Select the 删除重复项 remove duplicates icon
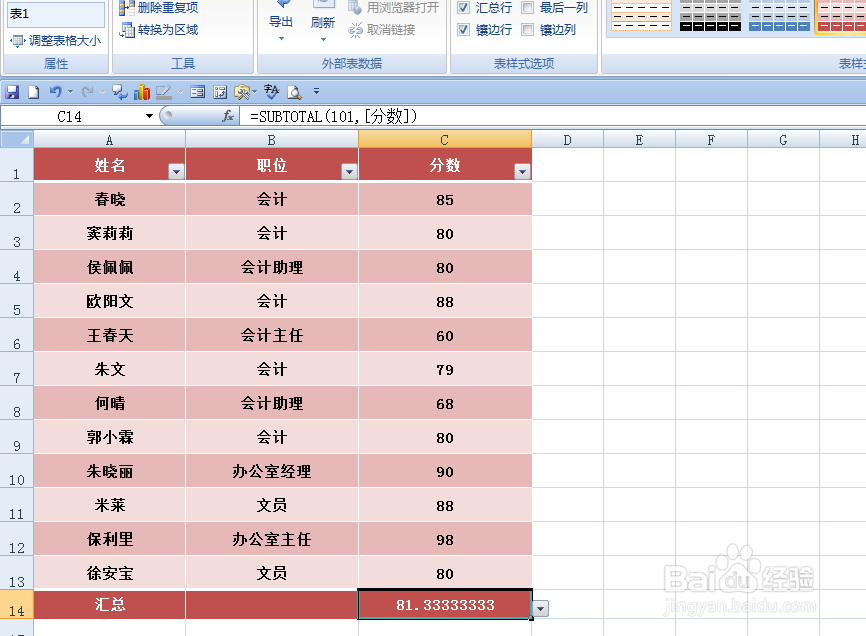Screen dimensions: 866x636 [x=128, y=8]
